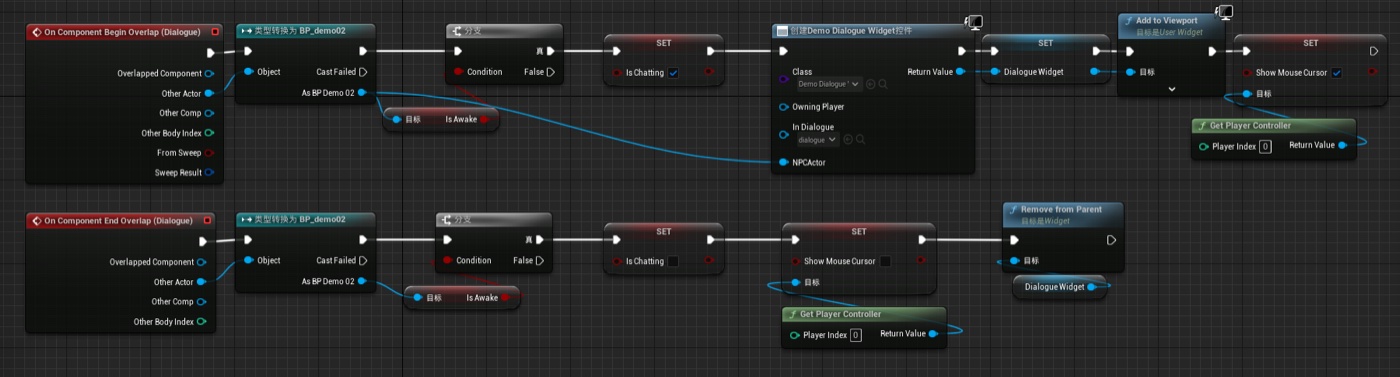Click Remove from Parent execution output pin
This screenshot has height=377, width=1400.
coord(1111,240)
